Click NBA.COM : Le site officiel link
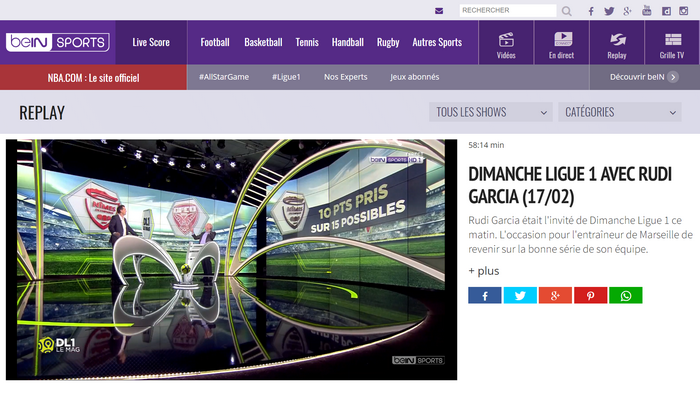700x399 pixels. point(93,78)
